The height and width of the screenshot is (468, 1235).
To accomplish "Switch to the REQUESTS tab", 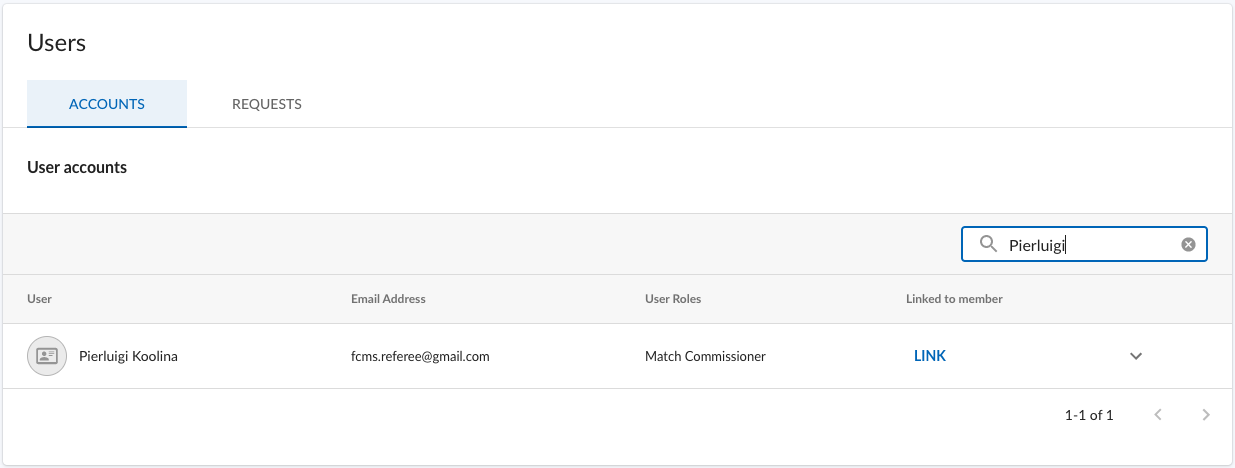I will (267, 104).
